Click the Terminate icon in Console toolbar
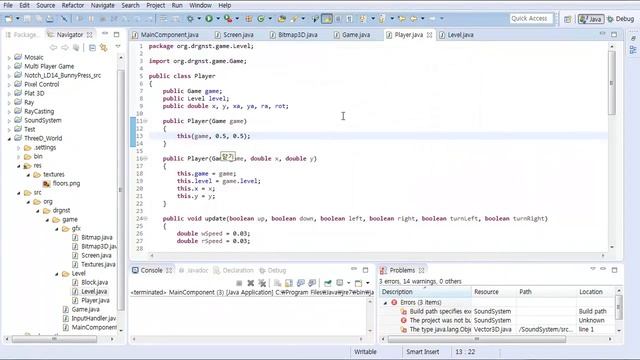 [239, 283]
